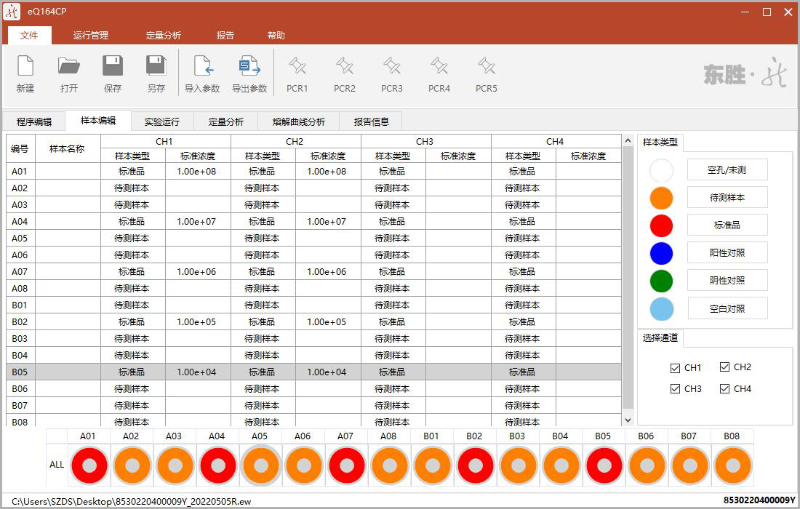Open a file with 打开 icon
Viewport: 800px width, 509px height.
(69, 68)
